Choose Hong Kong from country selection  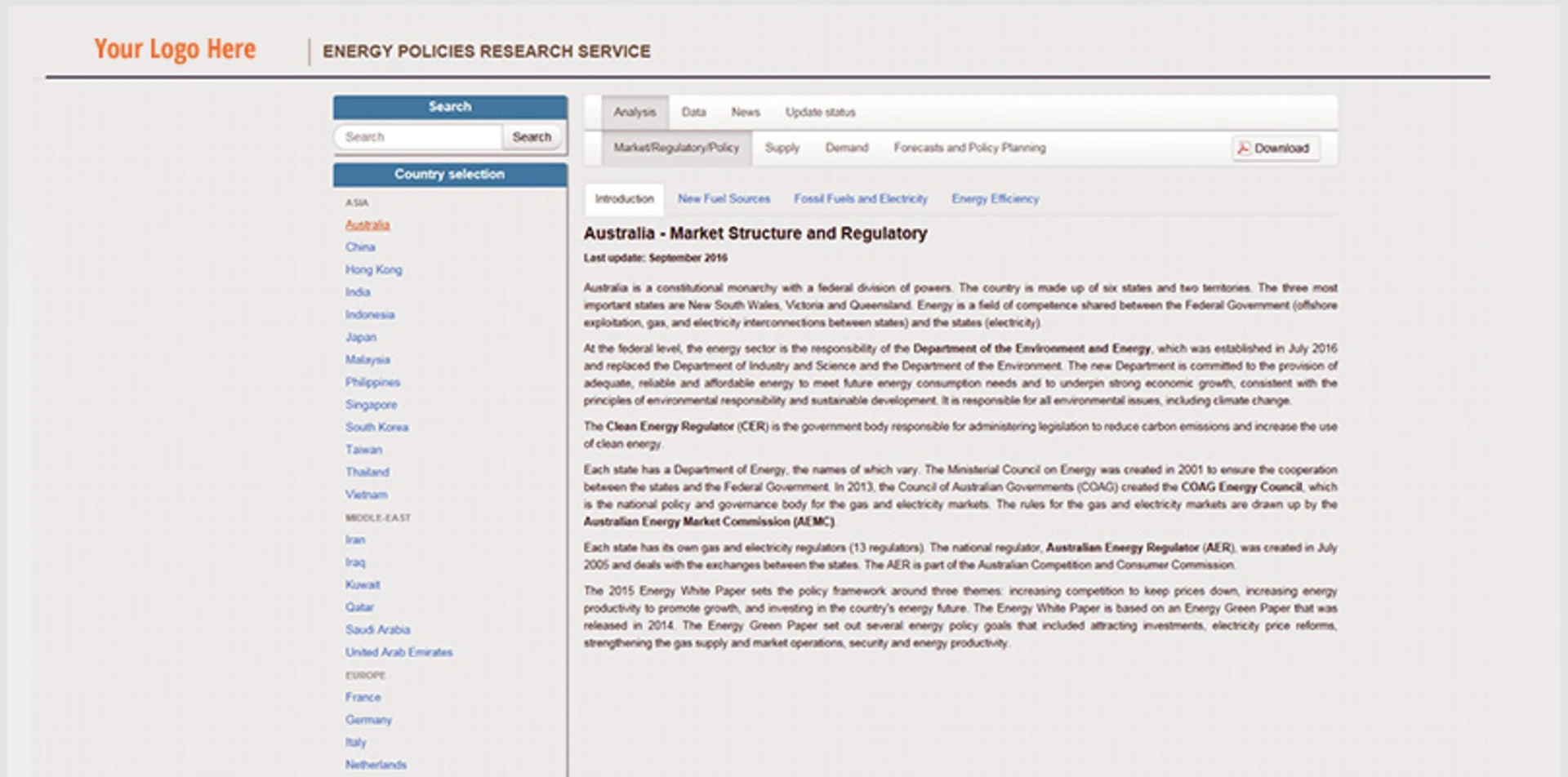[373, 269]
